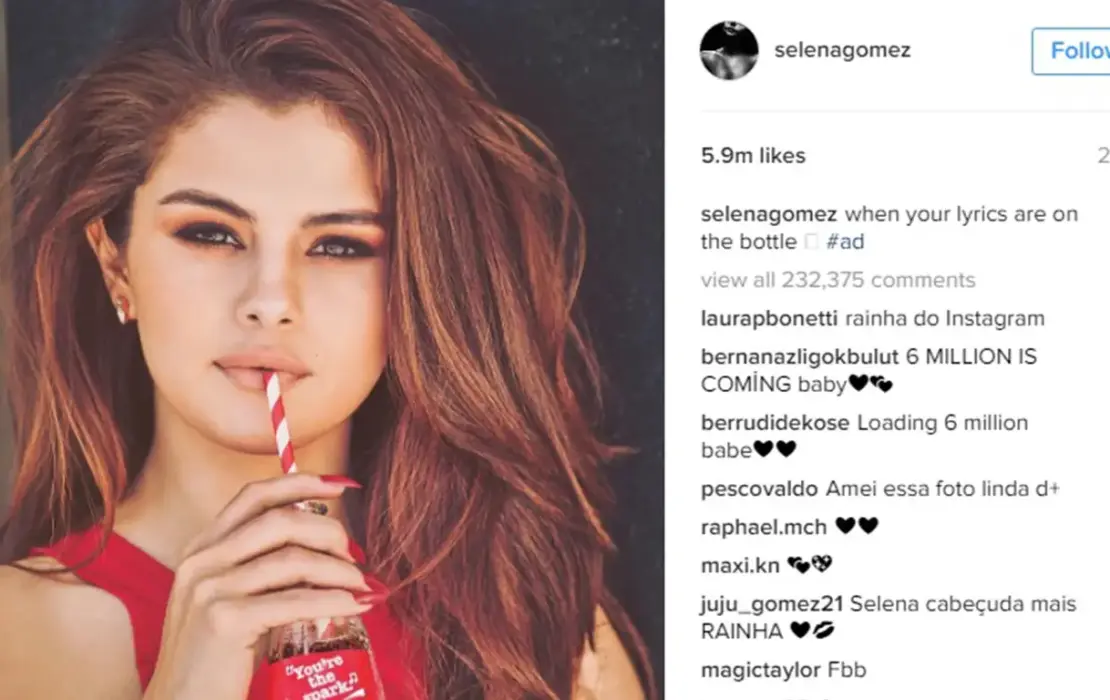Click the black hearts after raphael.mch
This screenshot has height=700, width=1110.
[x=857, y=526]
